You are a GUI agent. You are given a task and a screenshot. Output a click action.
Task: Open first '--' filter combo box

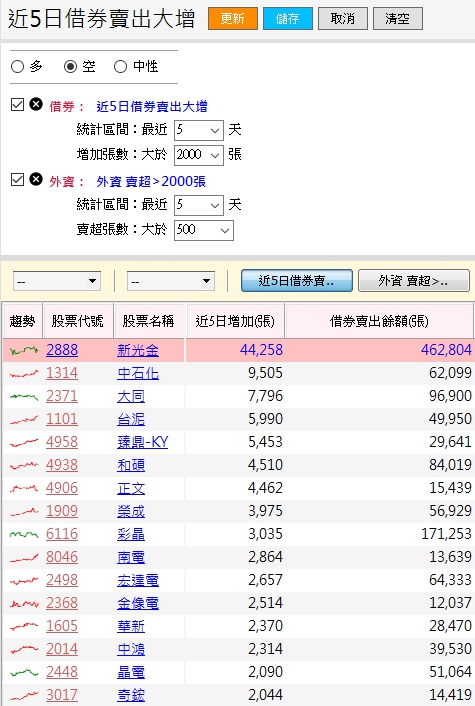pos(57,281)
